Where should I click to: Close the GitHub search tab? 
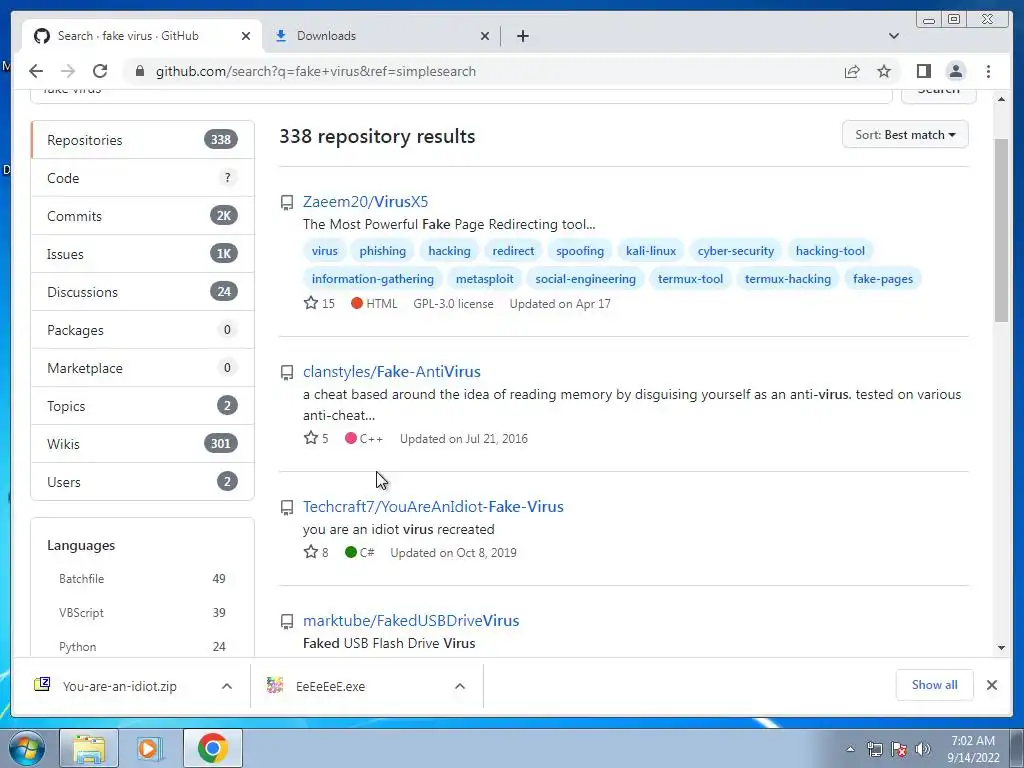[x=246, y=36]
